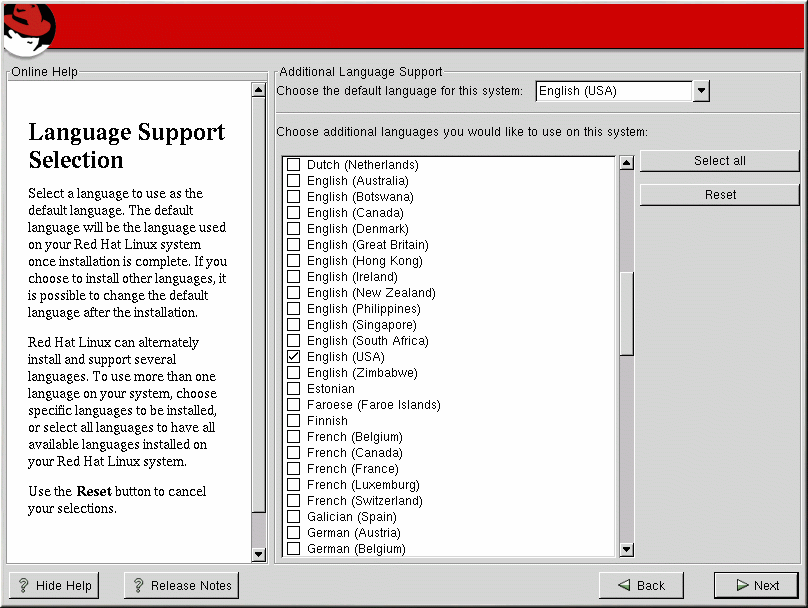Go Back to previous step
Viewport: 808px width, 608px height.
coord(641,585)
